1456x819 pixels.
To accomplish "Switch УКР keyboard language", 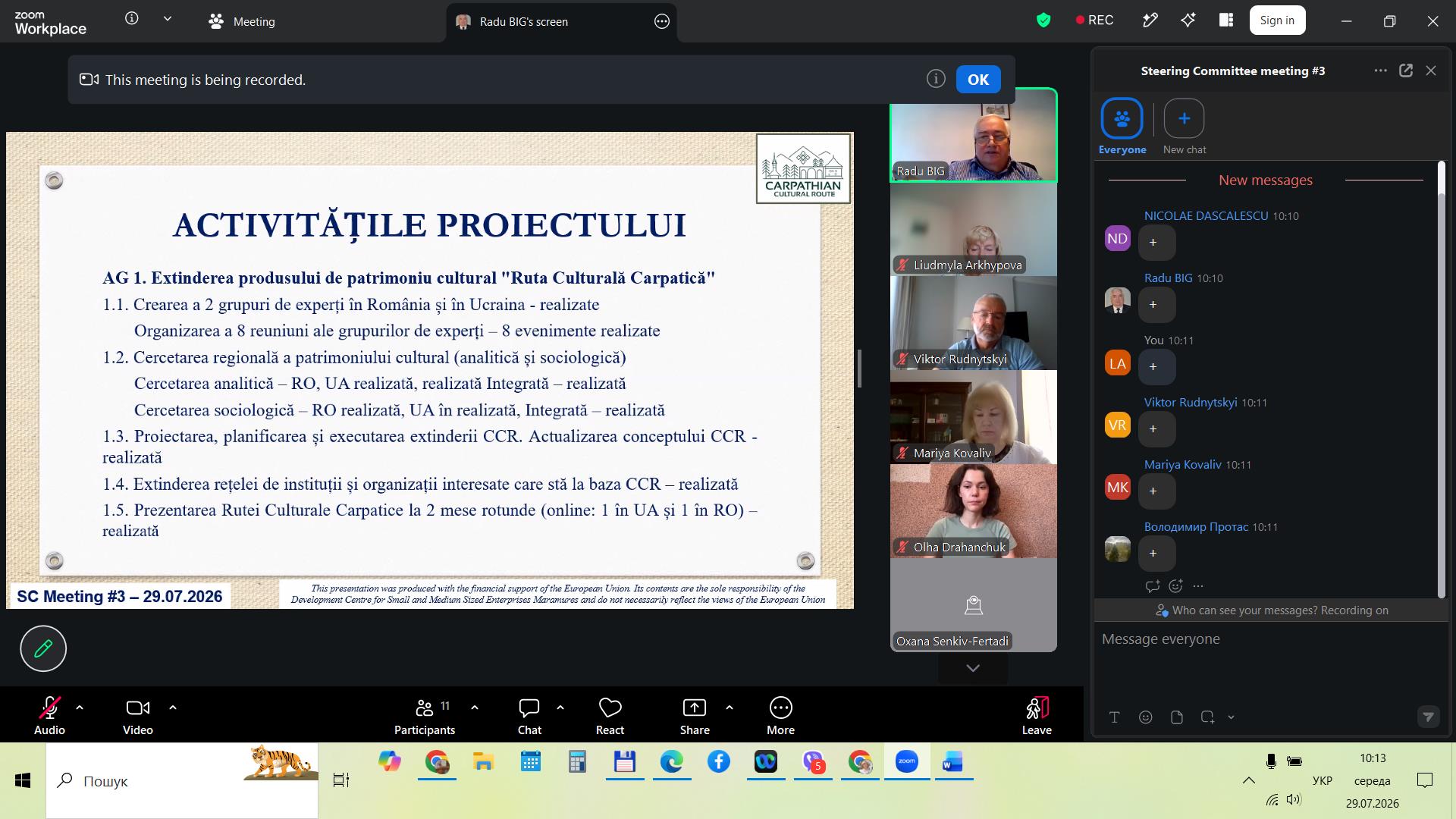I will click(1323, 780).
